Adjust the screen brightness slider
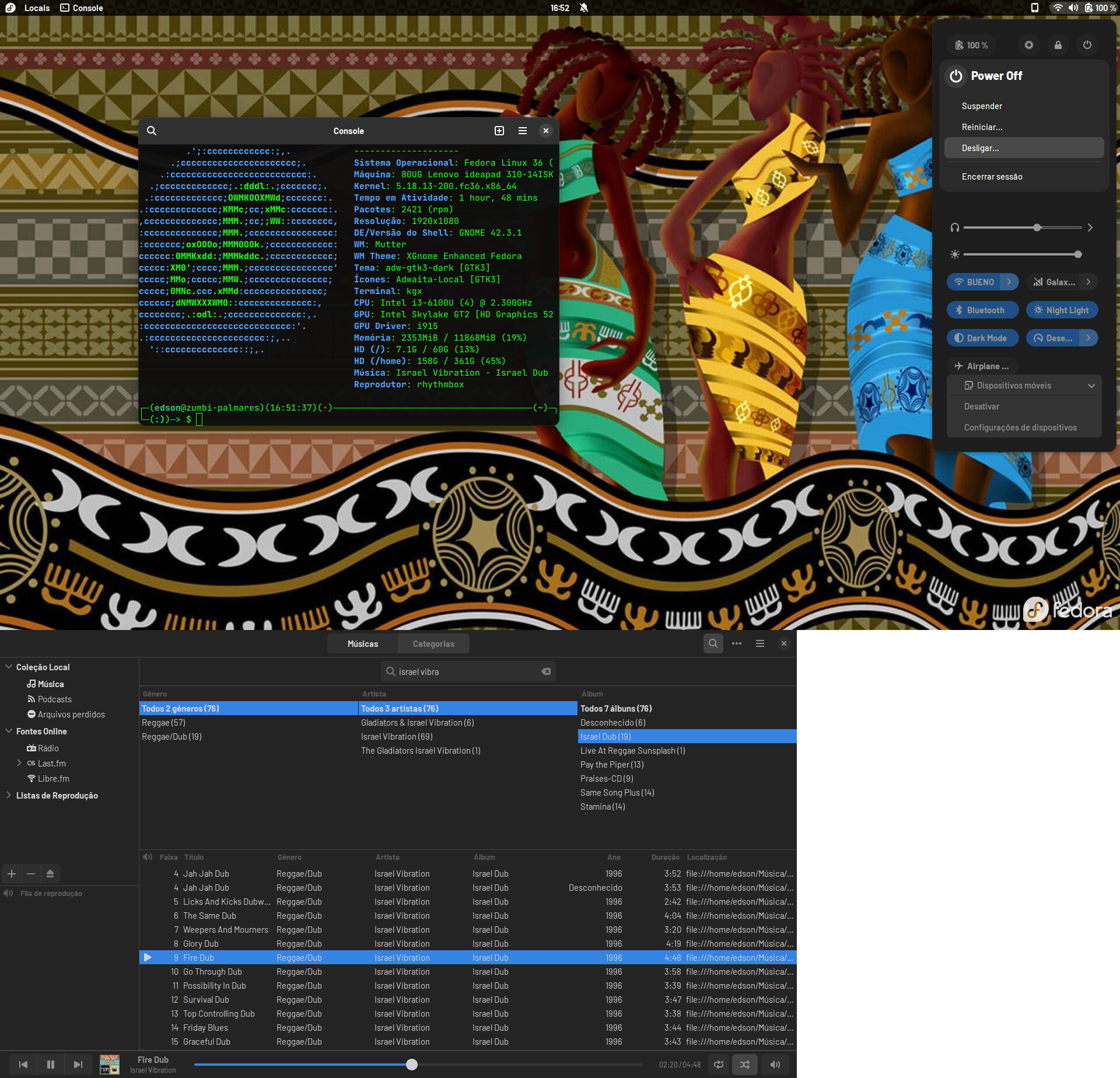 tap(1022, 254)
